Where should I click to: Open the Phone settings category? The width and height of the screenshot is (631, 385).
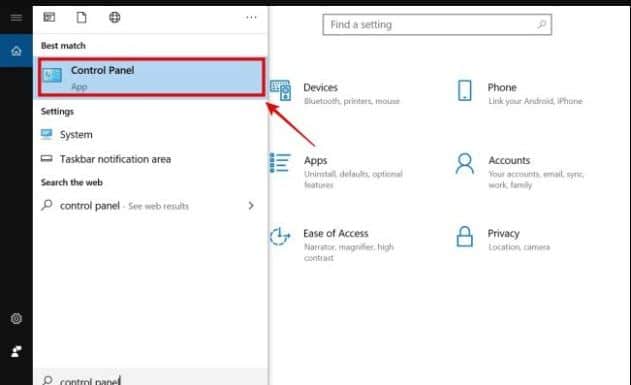pos(520,93)
